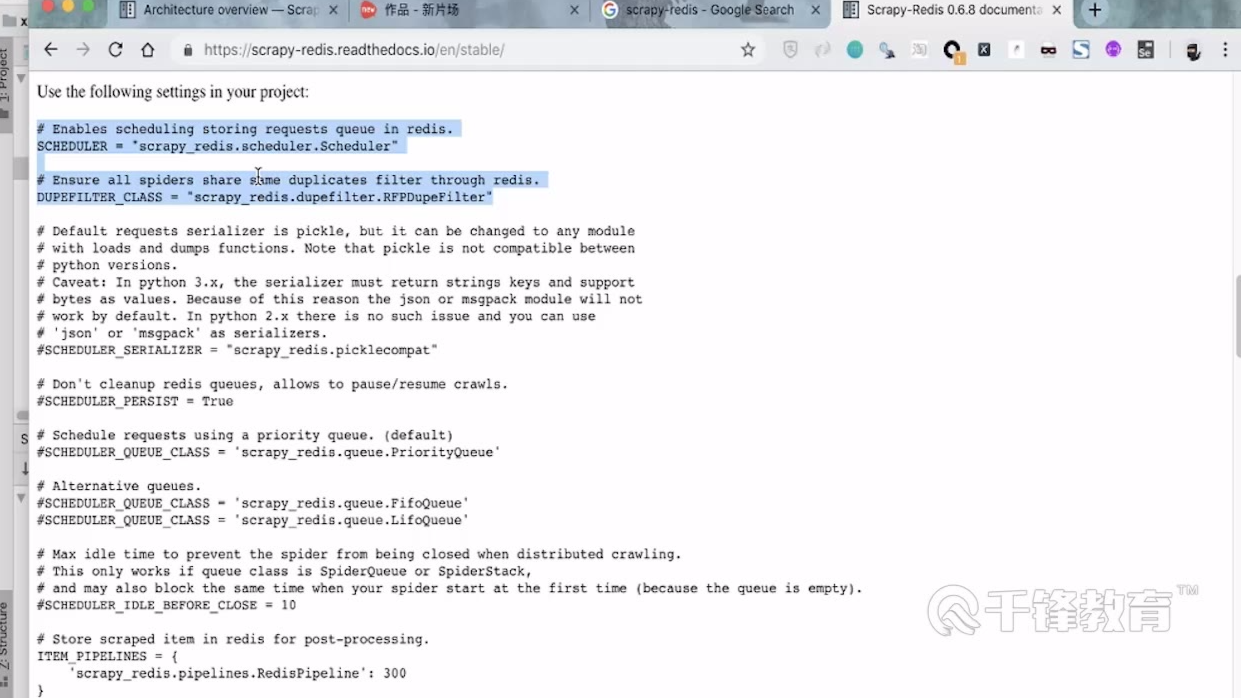Click the blue S extension icon
Screen dimensions: 1241x698
(1081, 50)
